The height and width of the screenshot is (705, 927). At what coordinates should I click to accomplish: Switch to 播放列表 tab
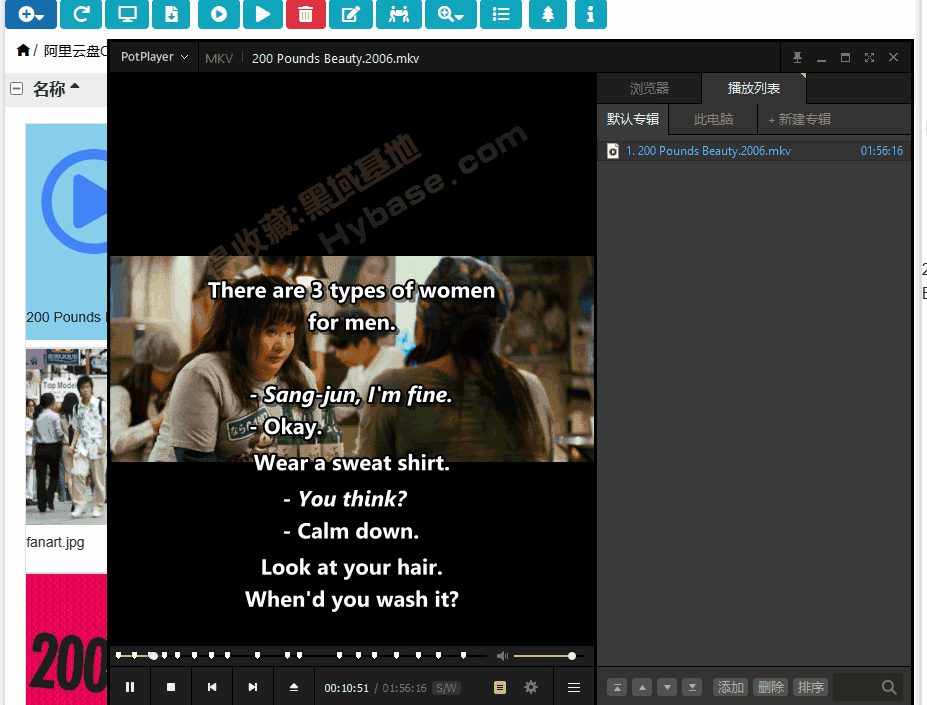[754, 88]
